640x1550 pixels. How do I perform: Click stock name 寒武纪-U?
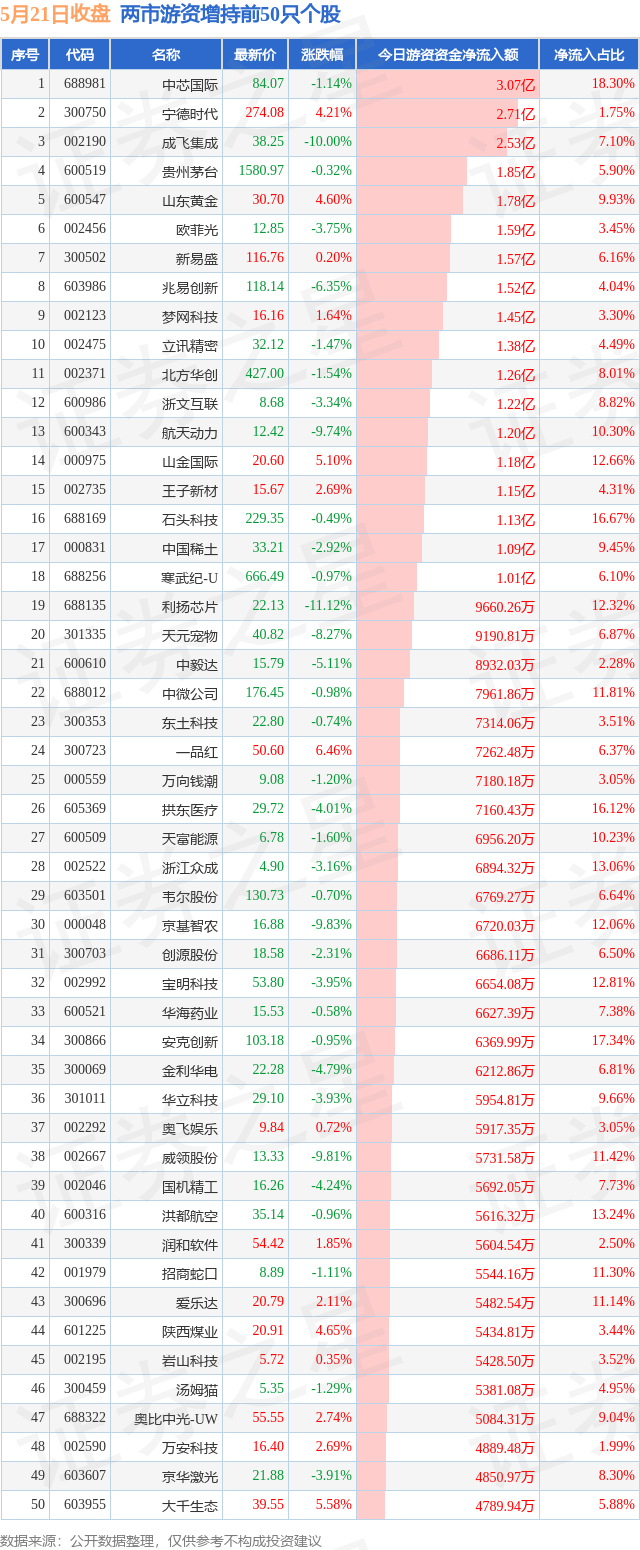tap(190, 577)
